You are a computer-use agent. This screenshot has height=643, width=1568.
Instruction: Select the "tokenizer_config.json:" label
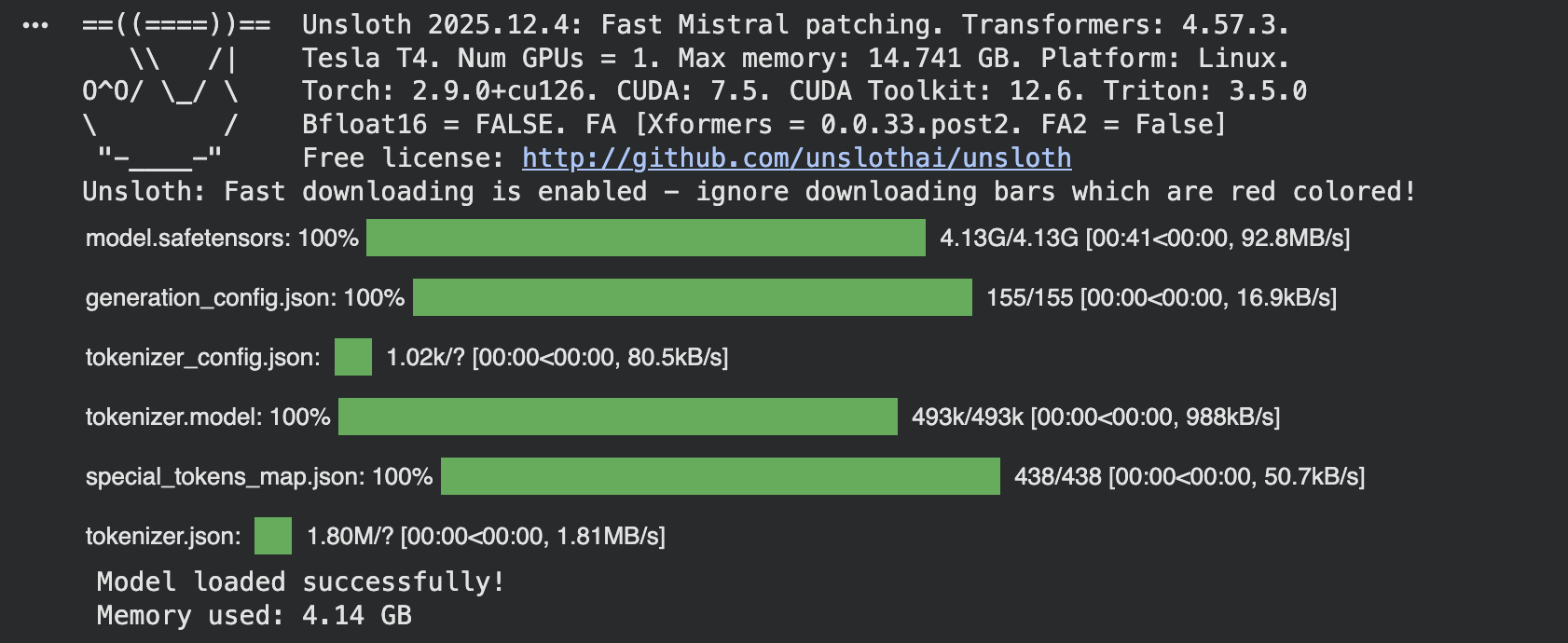point(203,358)
